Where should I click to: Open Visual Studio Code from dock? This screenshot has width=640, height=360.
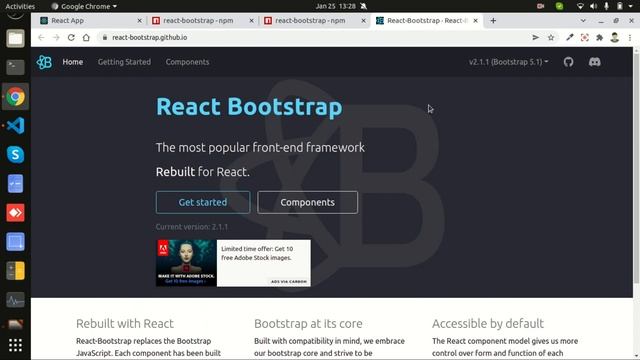(x=16, y=126)
